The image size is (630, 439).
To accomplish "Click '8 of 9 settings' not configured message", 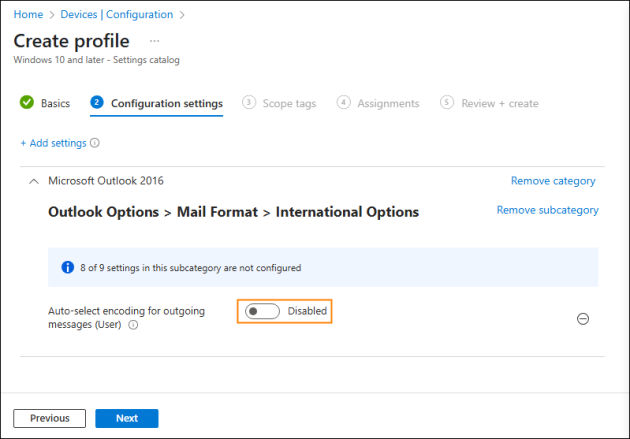I will coord(190,268).
